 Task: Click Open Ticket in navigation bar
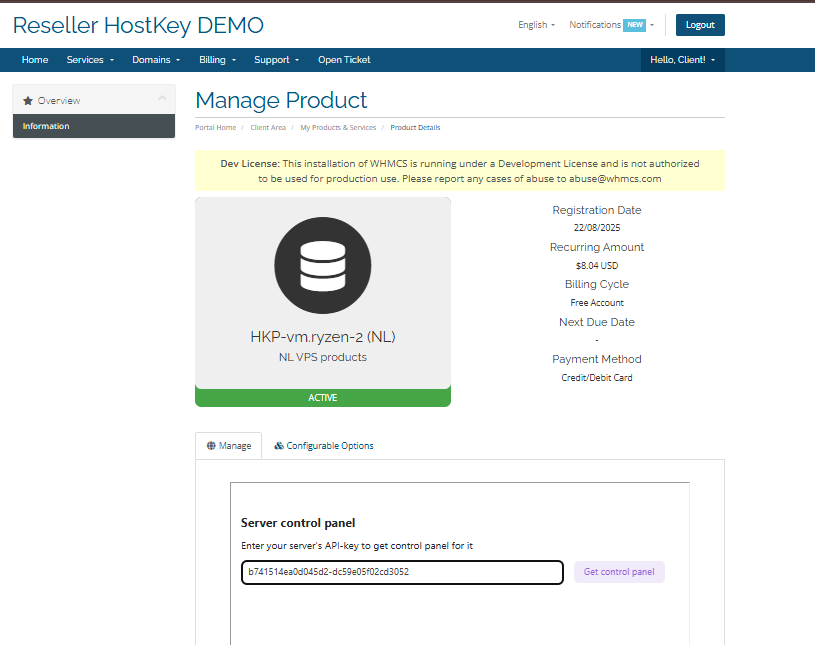coord(344,60)
